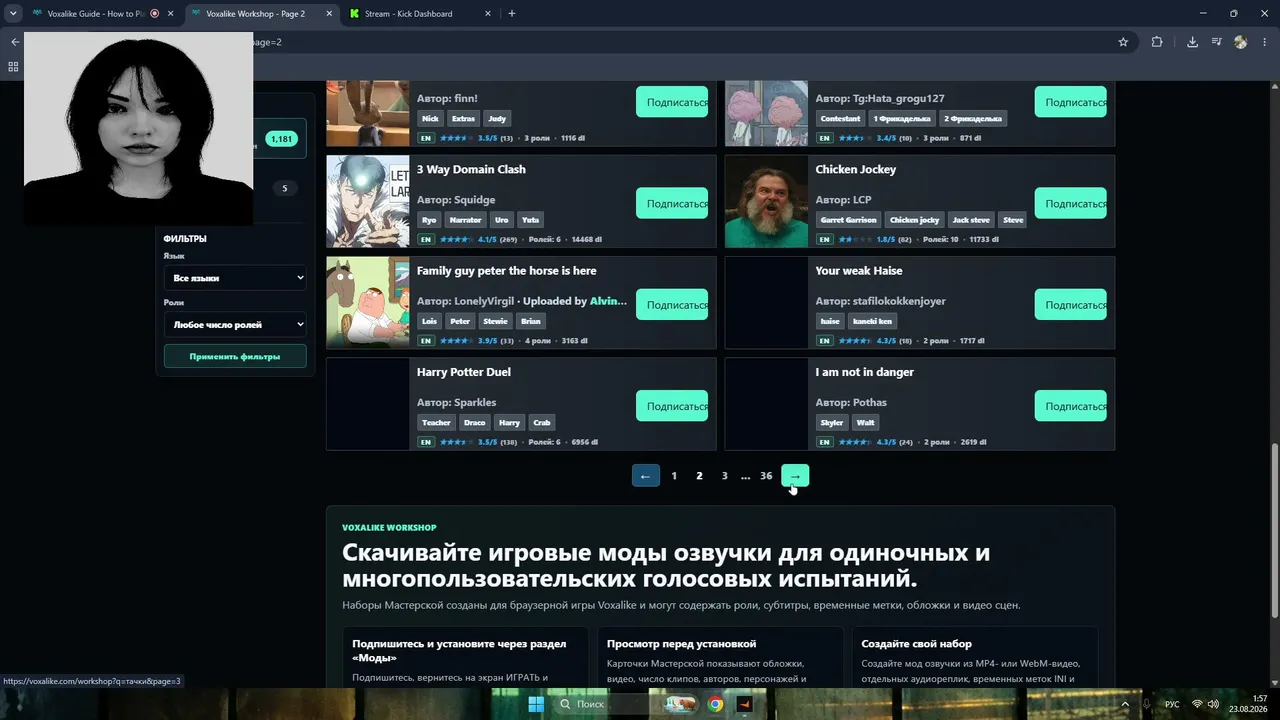Viewport: 1280px width, 720px height.
Task: Open the apps grid icon in bookmarks bar
Action: coord(13,67)
